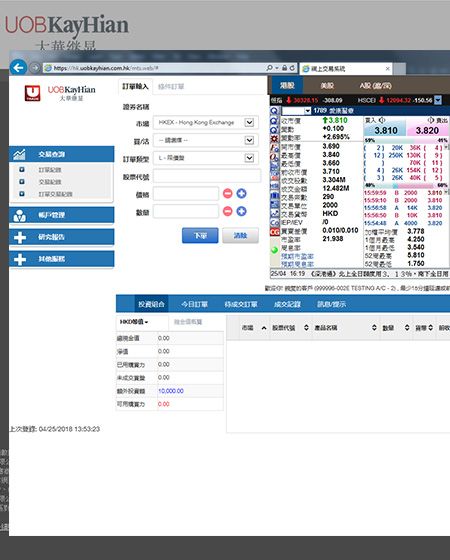
Task: Switch to the 美股 market tab
Action: coord(327,86)
